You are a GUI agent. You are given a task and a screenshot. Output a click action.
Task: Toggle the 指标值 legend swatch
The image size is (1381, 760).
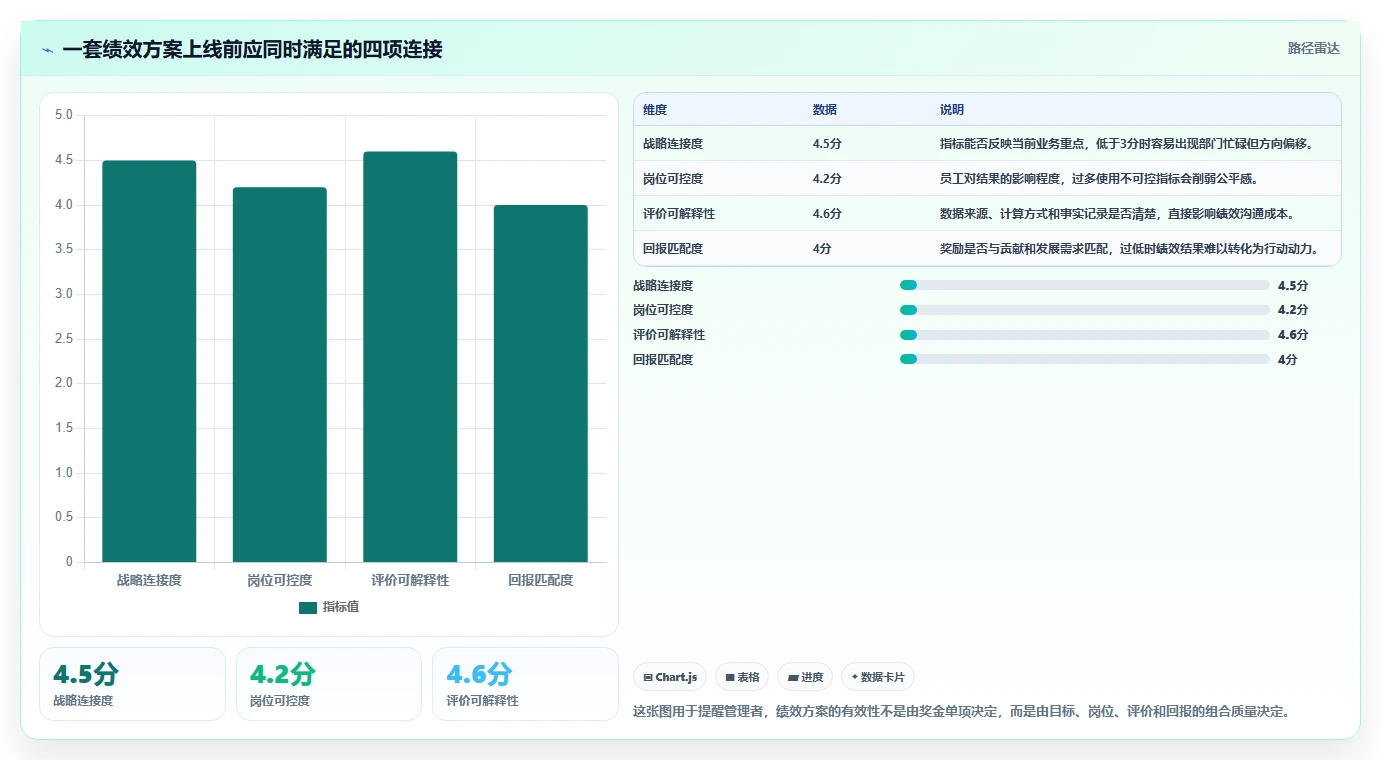pos(308,607)
